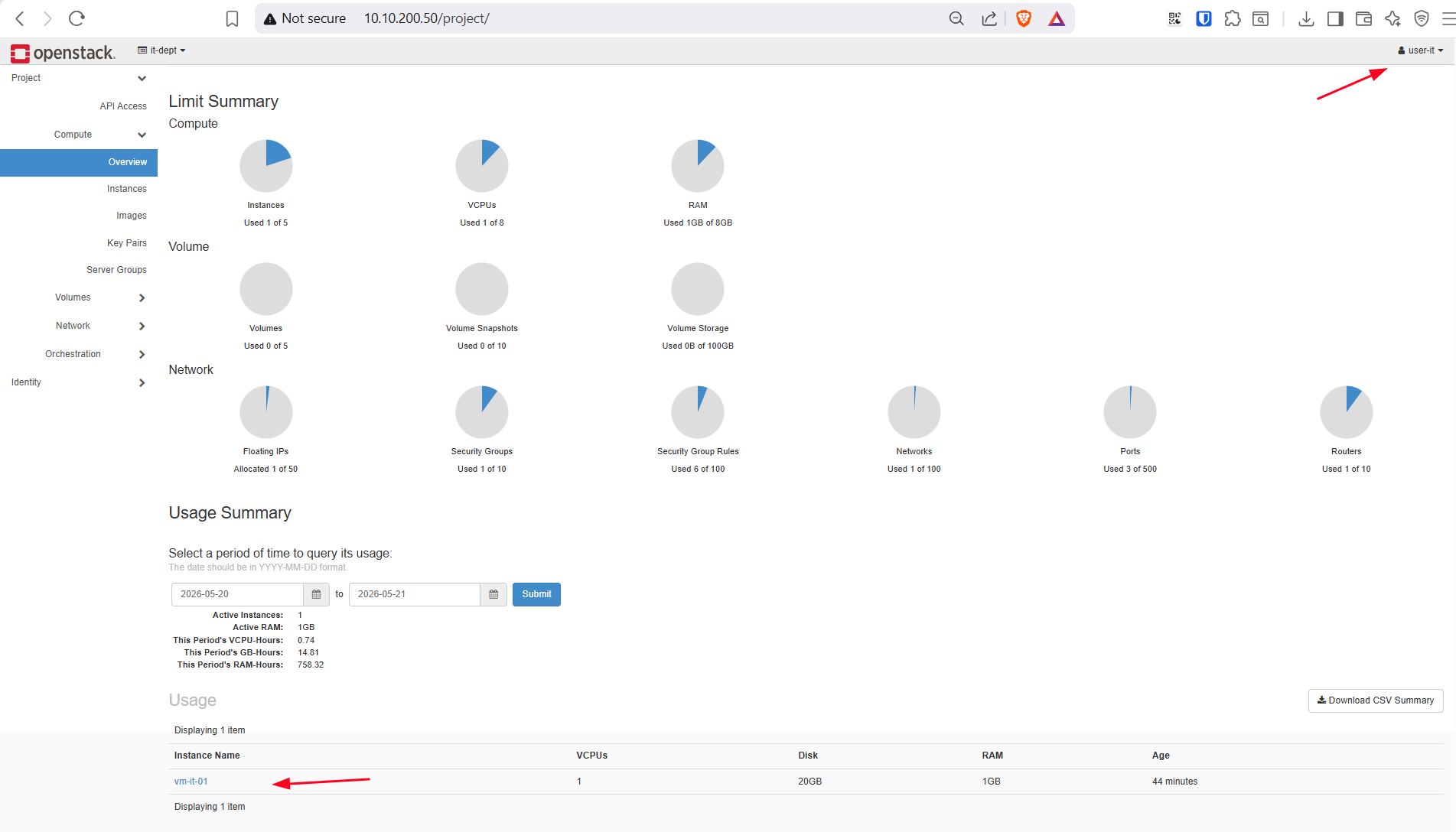The width and height of the screenshot is (1456, 832).
Task: Open the user-it account dropdown
Action: [1420, 50]
